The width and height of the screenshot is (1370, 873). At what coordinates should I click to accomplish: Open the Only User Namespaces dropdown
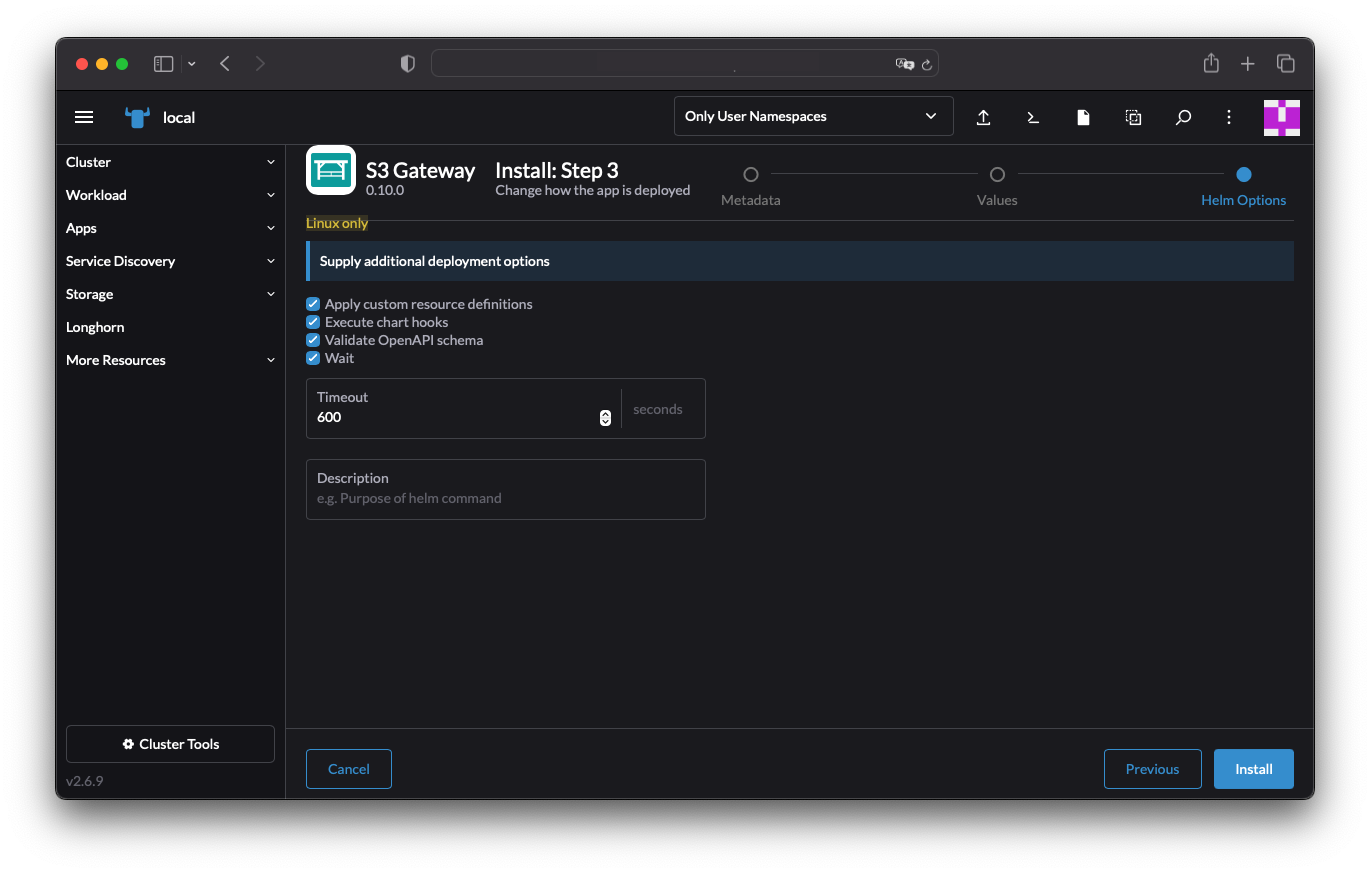point(813,116)
